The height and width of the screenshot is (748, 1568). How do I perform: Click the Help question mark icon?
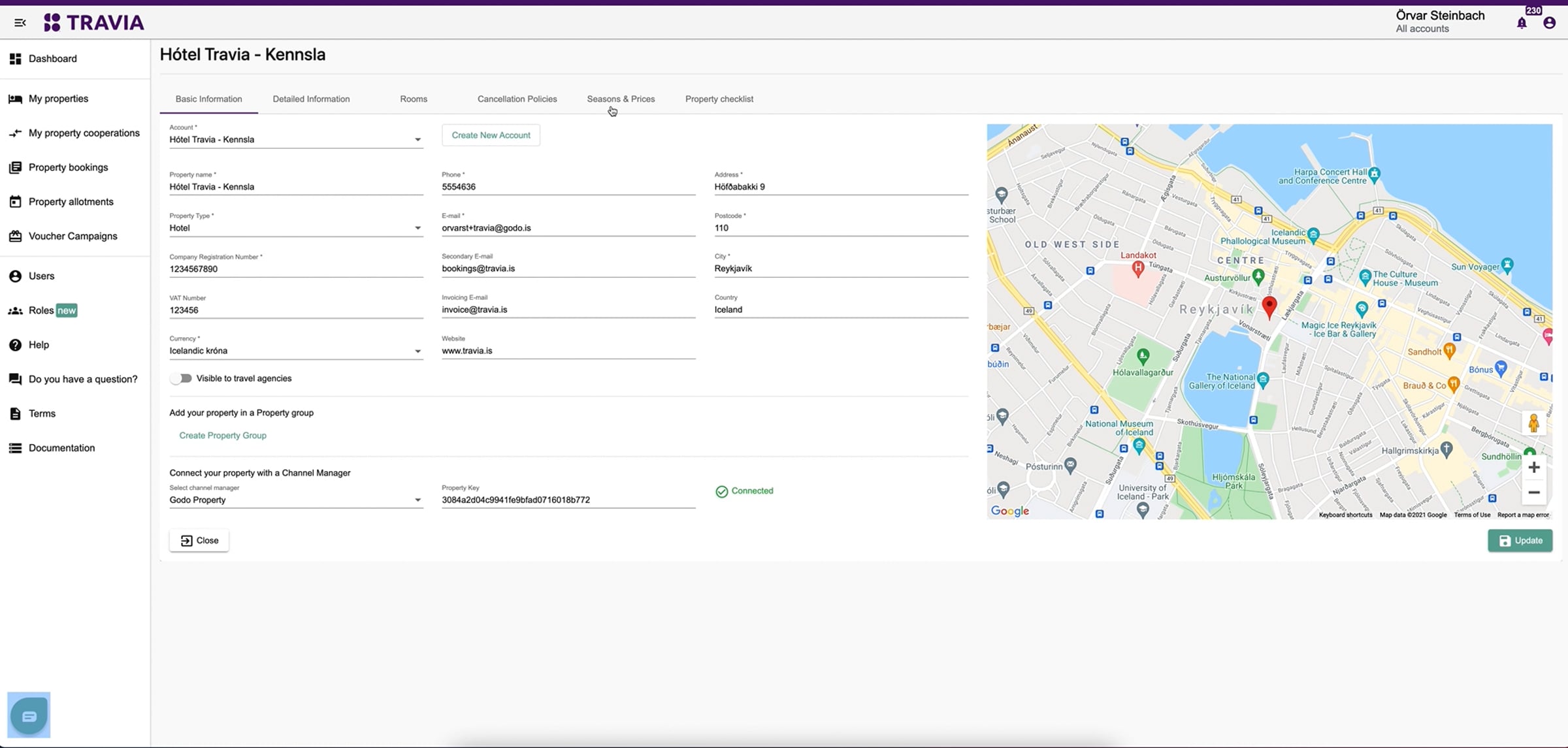(x=15, y=345)
